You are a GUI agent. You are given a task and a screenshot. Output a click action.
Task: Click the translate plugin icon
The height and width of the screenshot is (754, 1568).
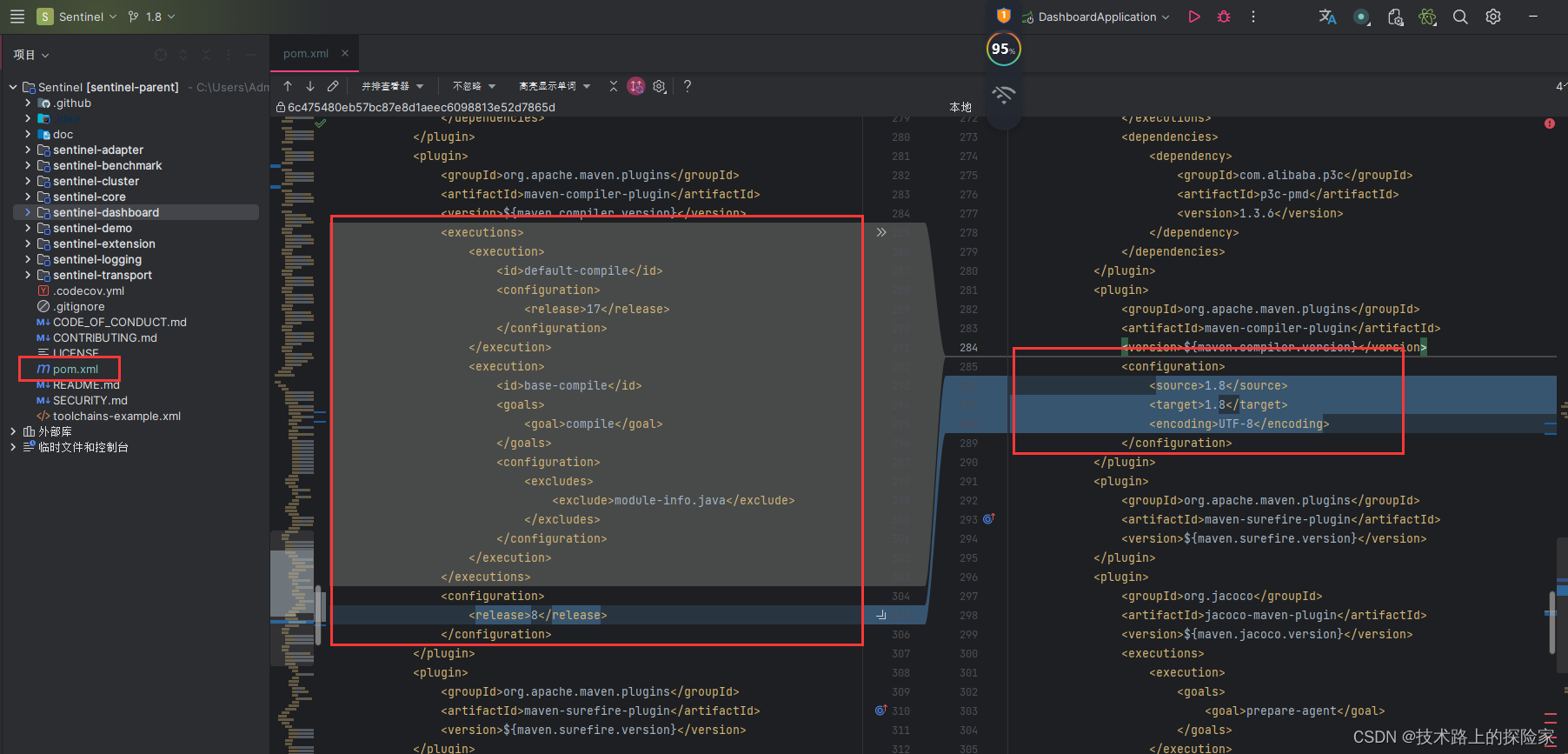[x=1327, y=17]
